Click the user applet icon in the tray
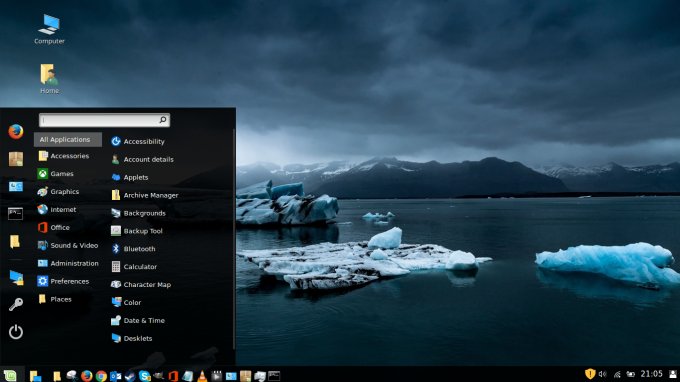 (673, 374)
